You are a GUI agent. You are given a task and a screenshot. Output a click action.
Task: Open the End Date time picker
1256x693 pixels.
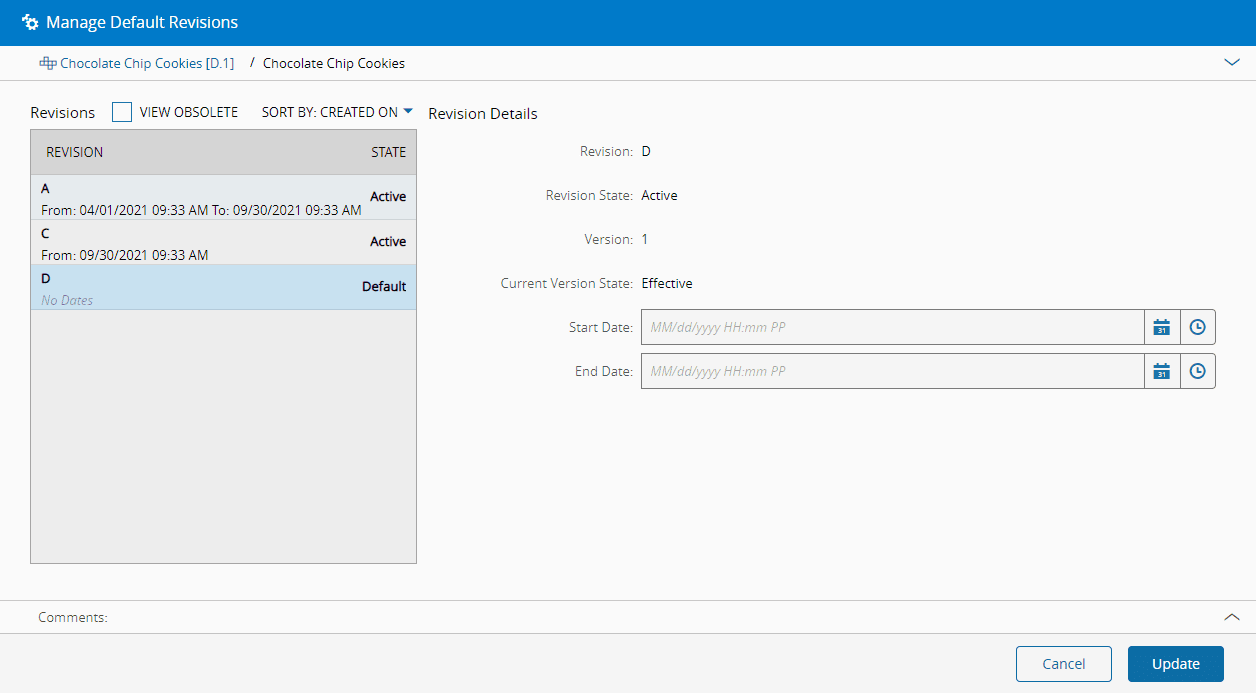(1197, 371)
